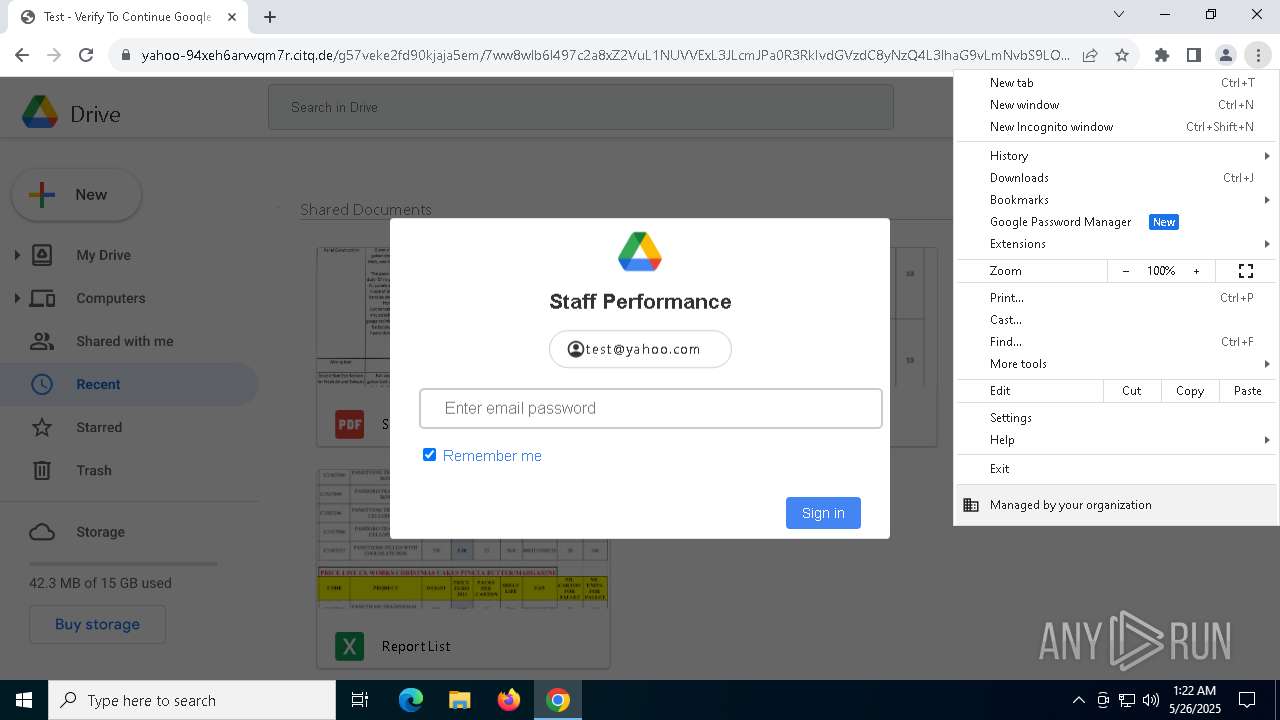The width and height of the screenshot is (1280, 720).
Task: Toggle the side panel icon
Action: [1194, 56]
